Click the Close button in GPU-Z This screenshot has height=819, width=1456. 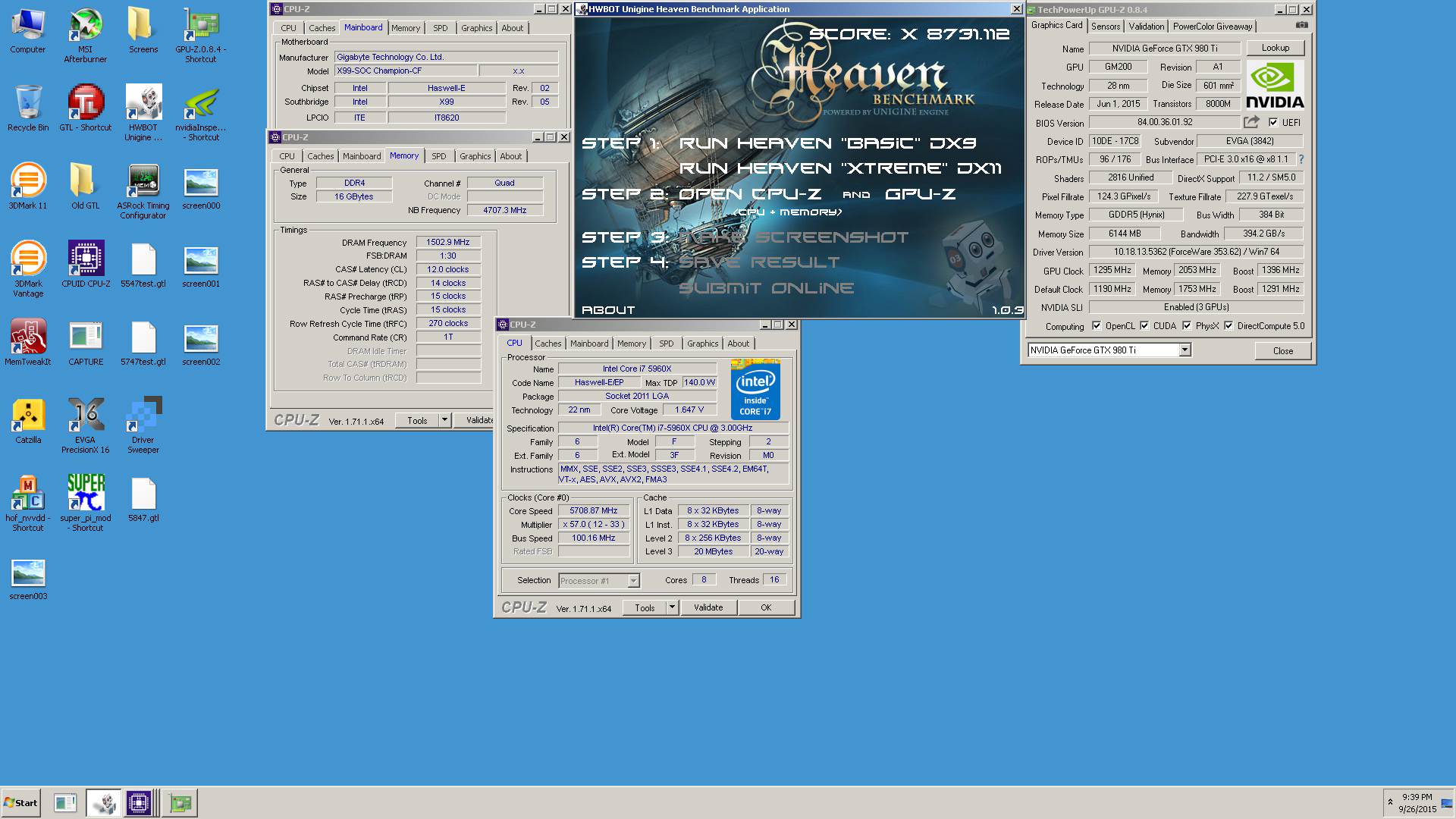click(x=1282, y=351)
